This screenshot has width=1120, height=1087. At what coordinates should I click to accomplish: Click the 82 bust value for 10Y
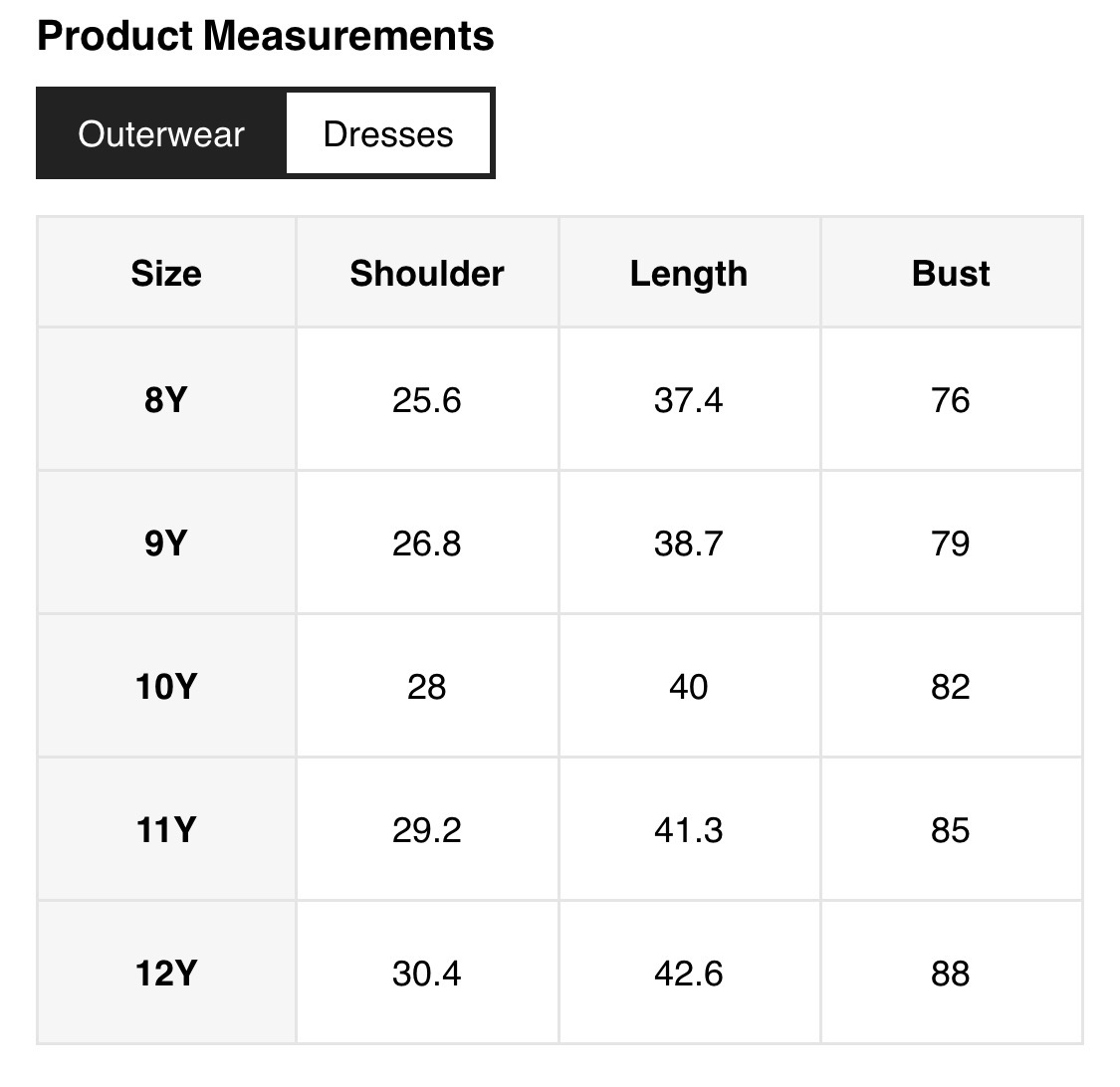[x=951, y=687]
